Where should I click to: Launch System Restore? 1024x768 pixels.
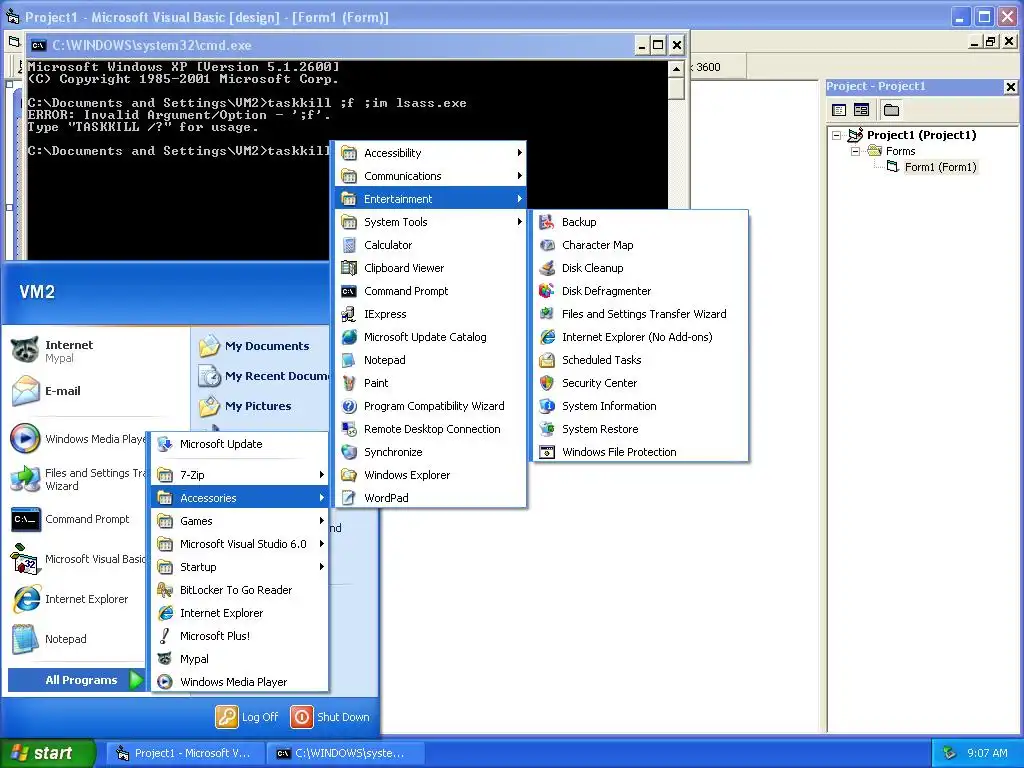pos(641,429)
